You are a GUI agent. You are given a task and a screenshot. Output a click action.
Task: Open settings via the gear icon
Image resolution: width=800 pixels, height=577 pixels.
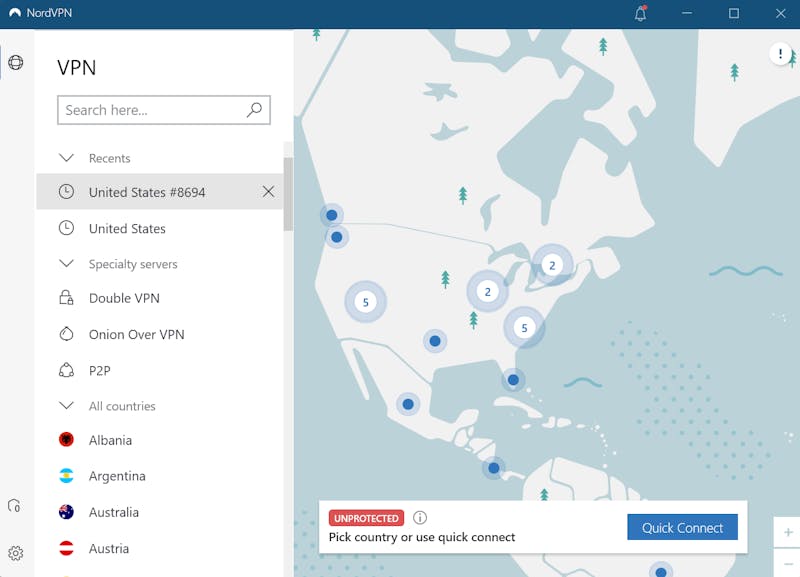coord(15,553)
